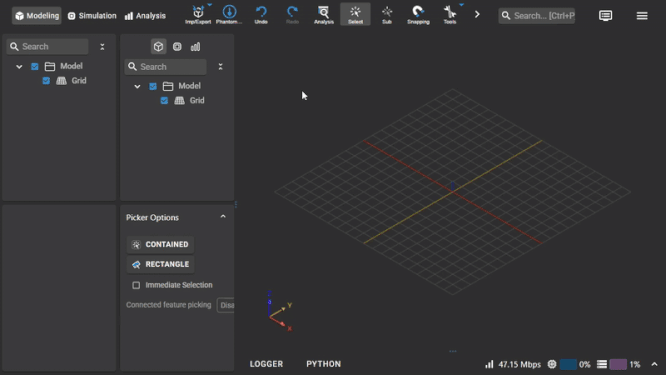
Task: Show more toolbar items with right chevron
Action: (x=477, y=14)
